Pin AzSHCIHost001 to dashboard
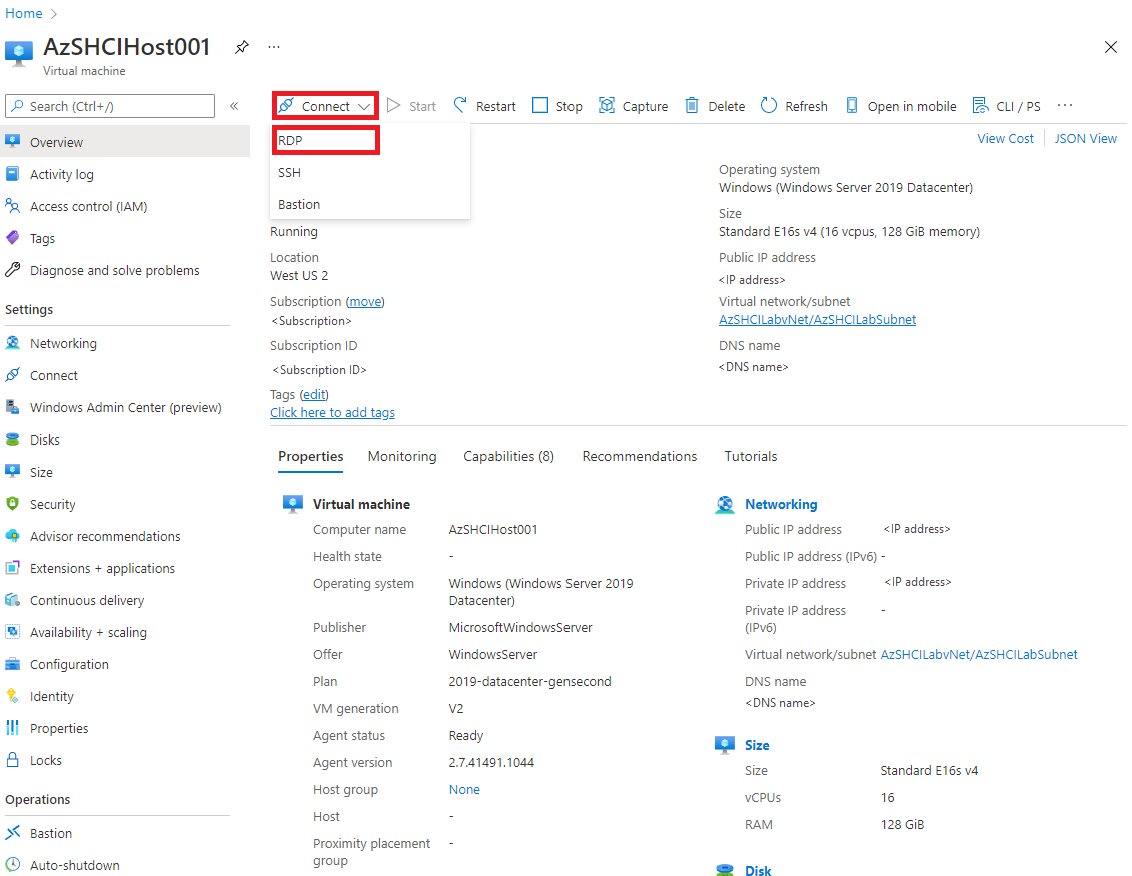Viewport: 1132px width, 876px height. tap(241, 47)
